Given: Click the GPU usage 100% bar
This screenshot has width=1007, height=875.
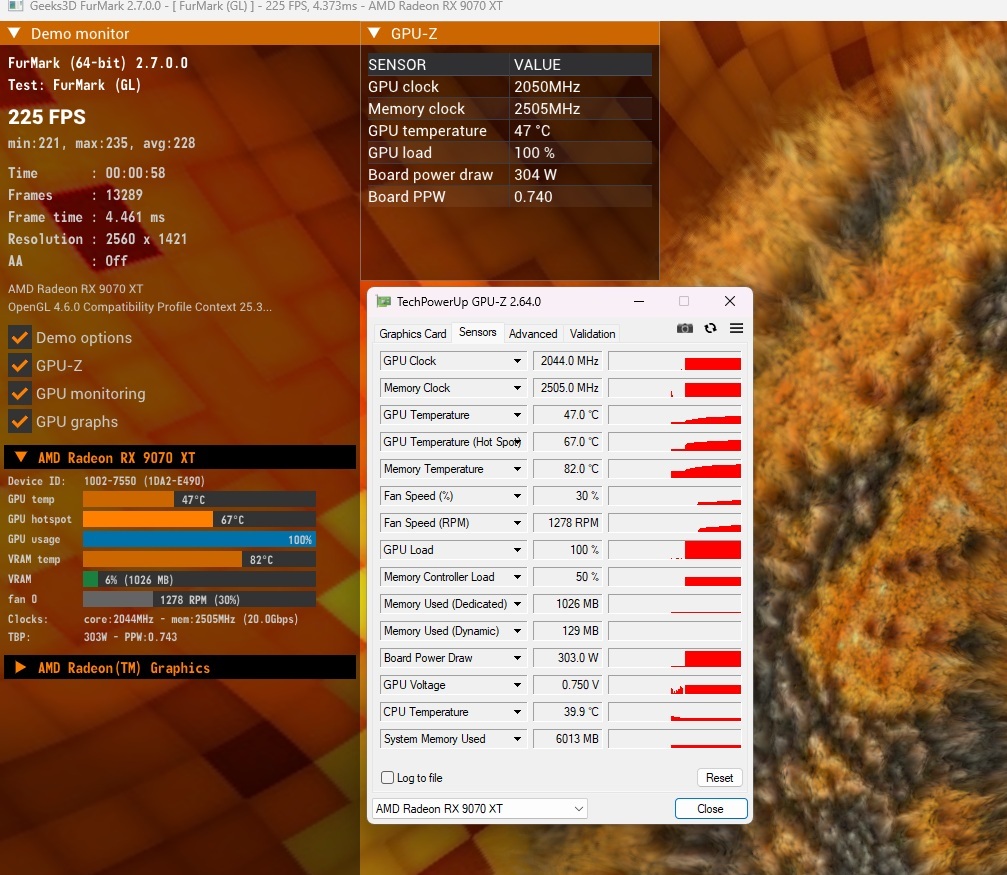Looking at the screenshot, I should click(x=199, y=539).
